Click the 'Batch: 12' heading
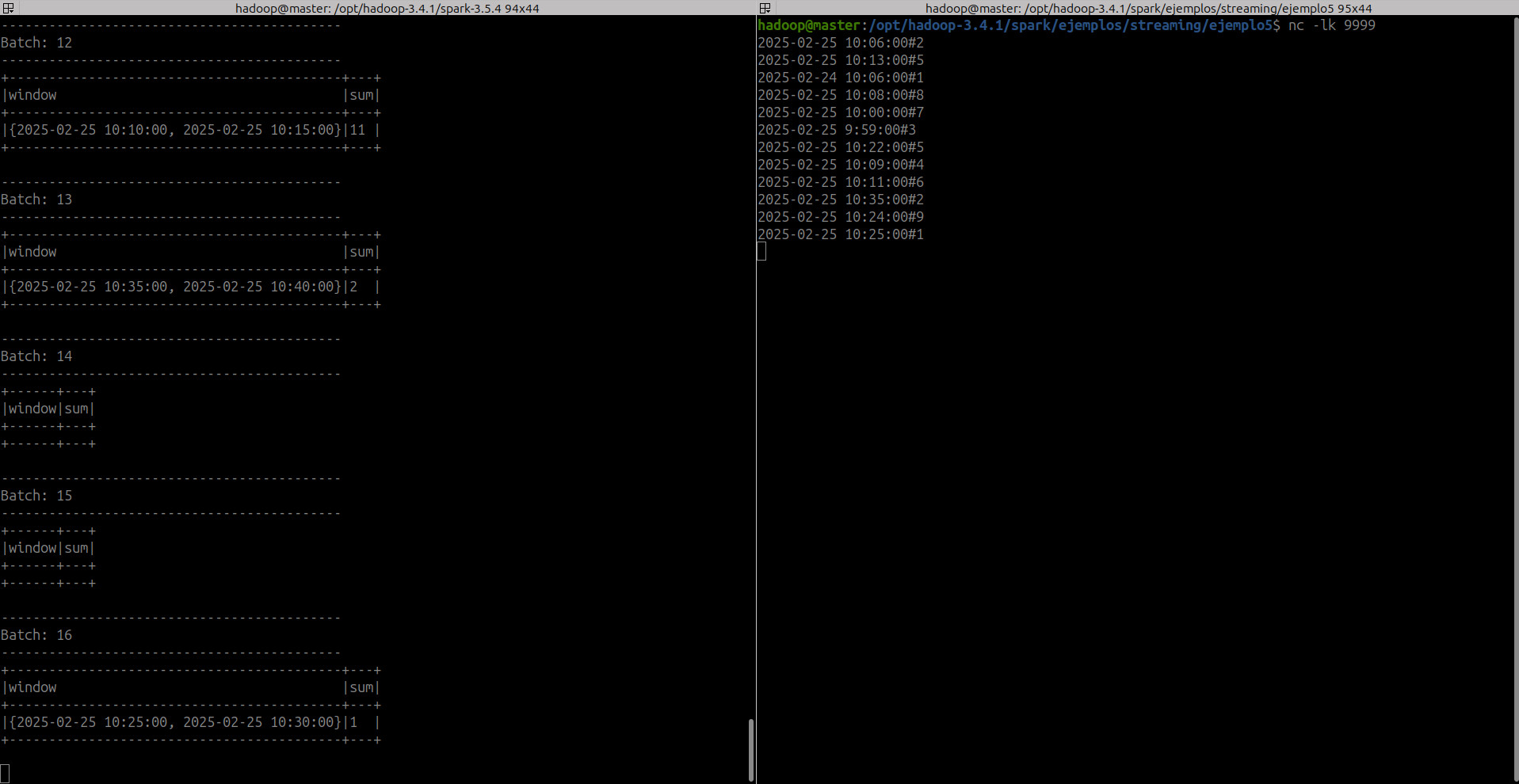Viewport: 1519px width, 784px height. 36,43
